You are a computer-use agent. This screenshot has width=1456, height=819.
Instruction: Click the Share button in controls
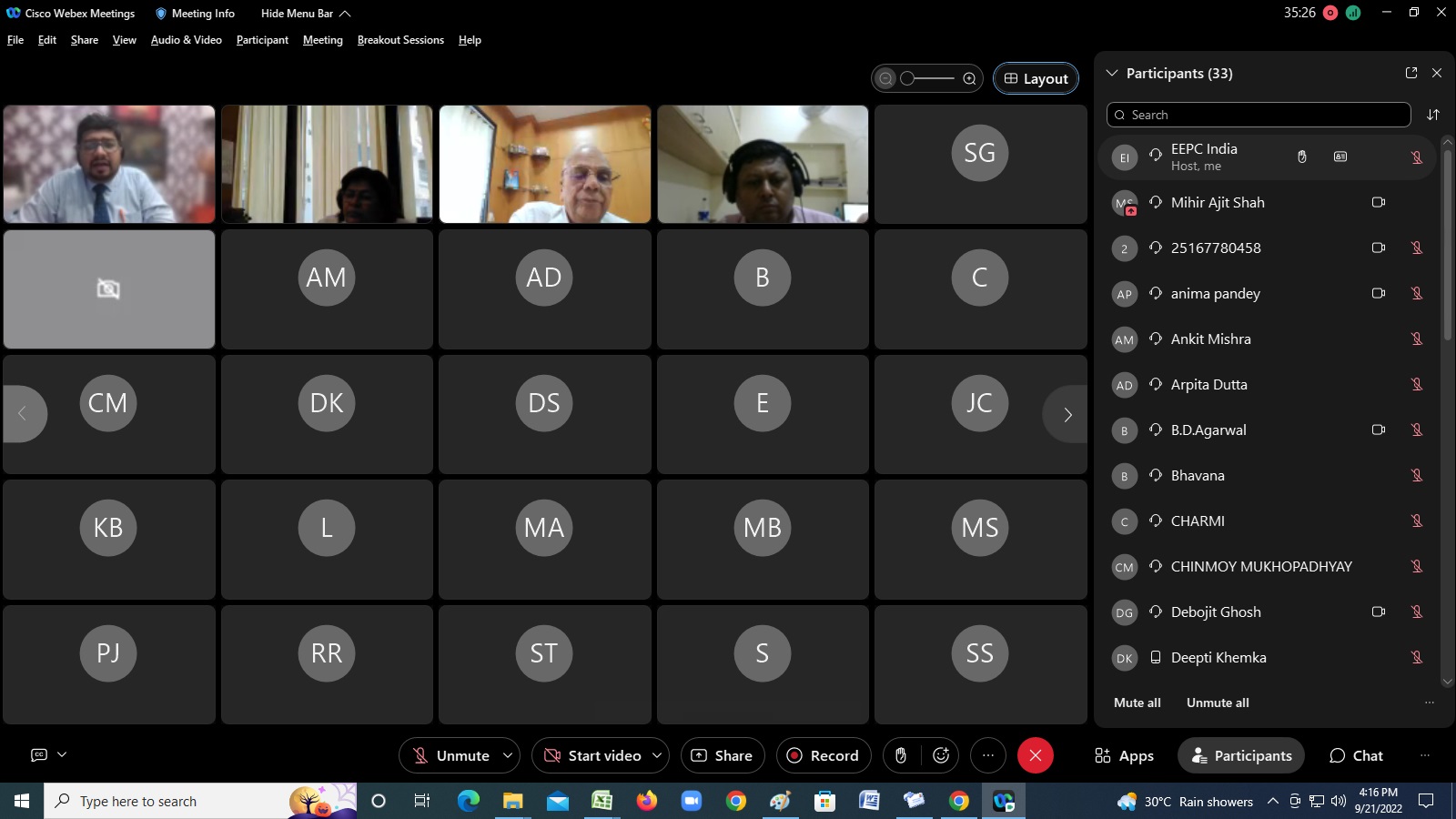(723, 755)
